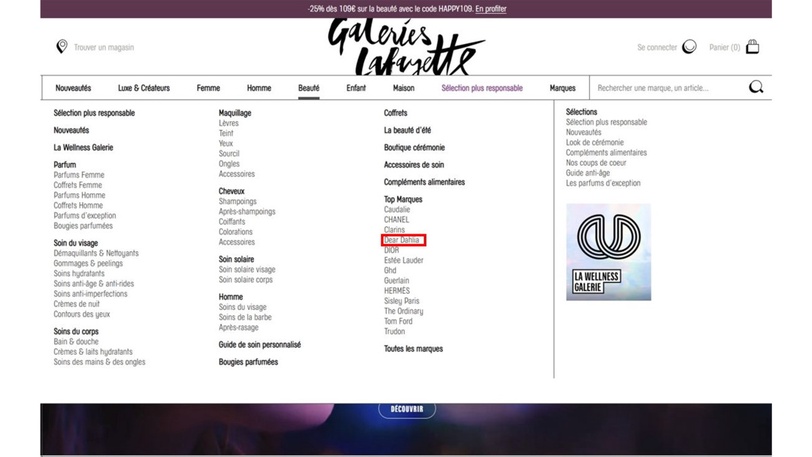Screen dimensions: 812x457
Task: Open the Nouveautés main menu
Action: [73, 88]
